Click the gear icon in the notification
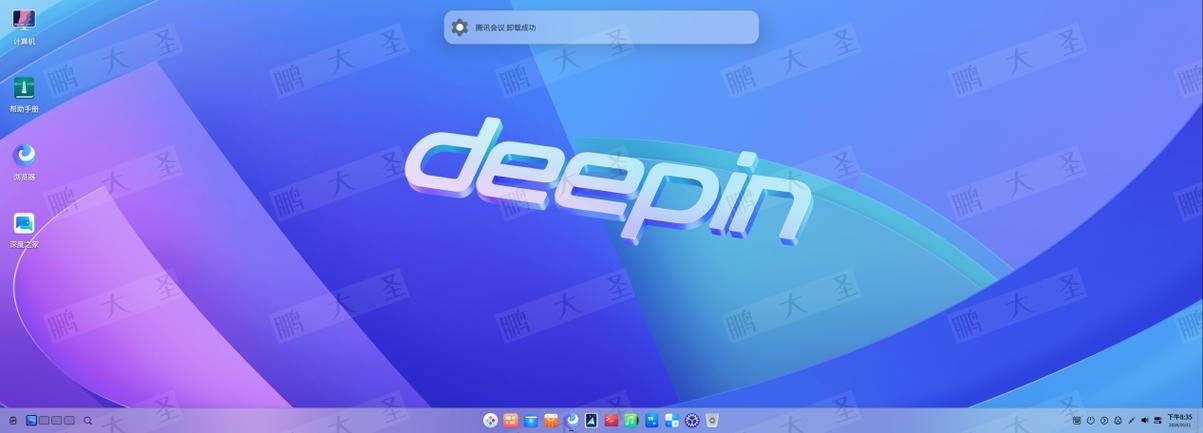The width and height of the screenshot is (1203, 433). (459, 27)
